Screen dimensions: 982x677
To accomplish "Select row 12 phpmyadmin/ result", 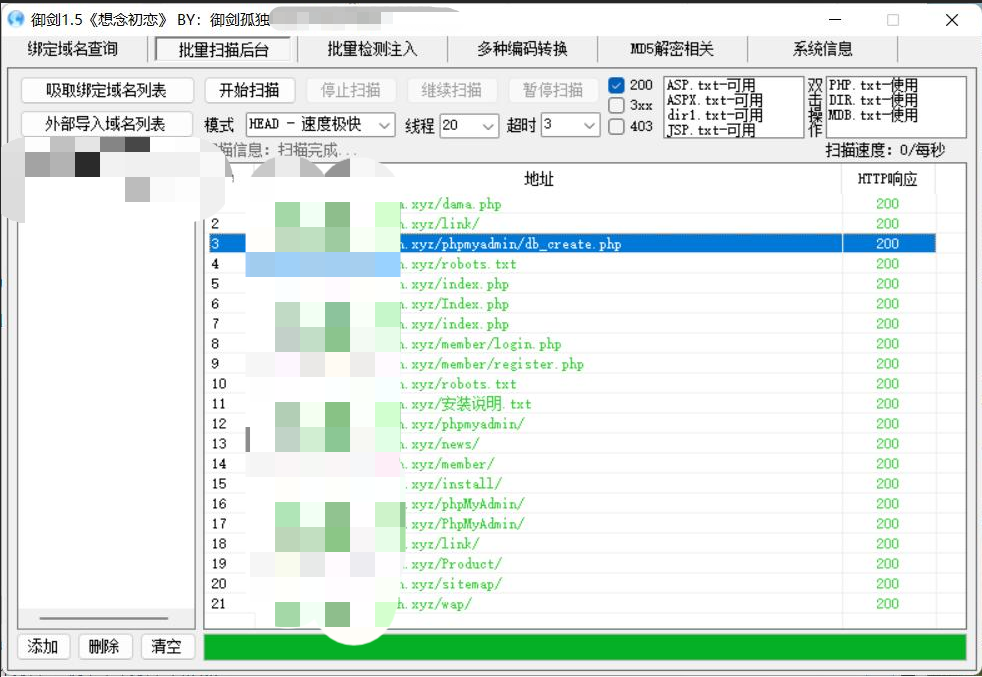I will click(572, 424).
